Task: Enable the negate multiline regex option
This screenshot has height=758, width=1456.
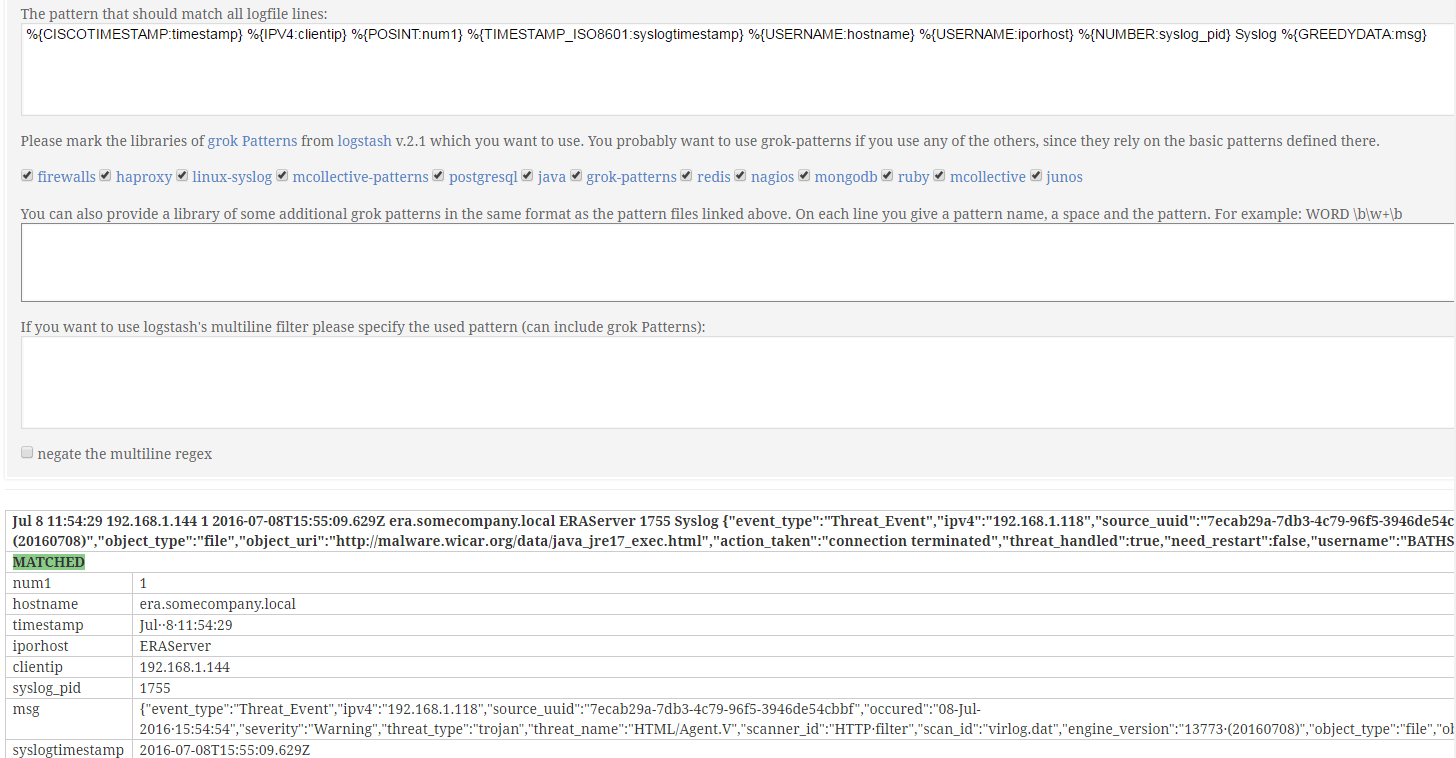Action: [27, 452]
